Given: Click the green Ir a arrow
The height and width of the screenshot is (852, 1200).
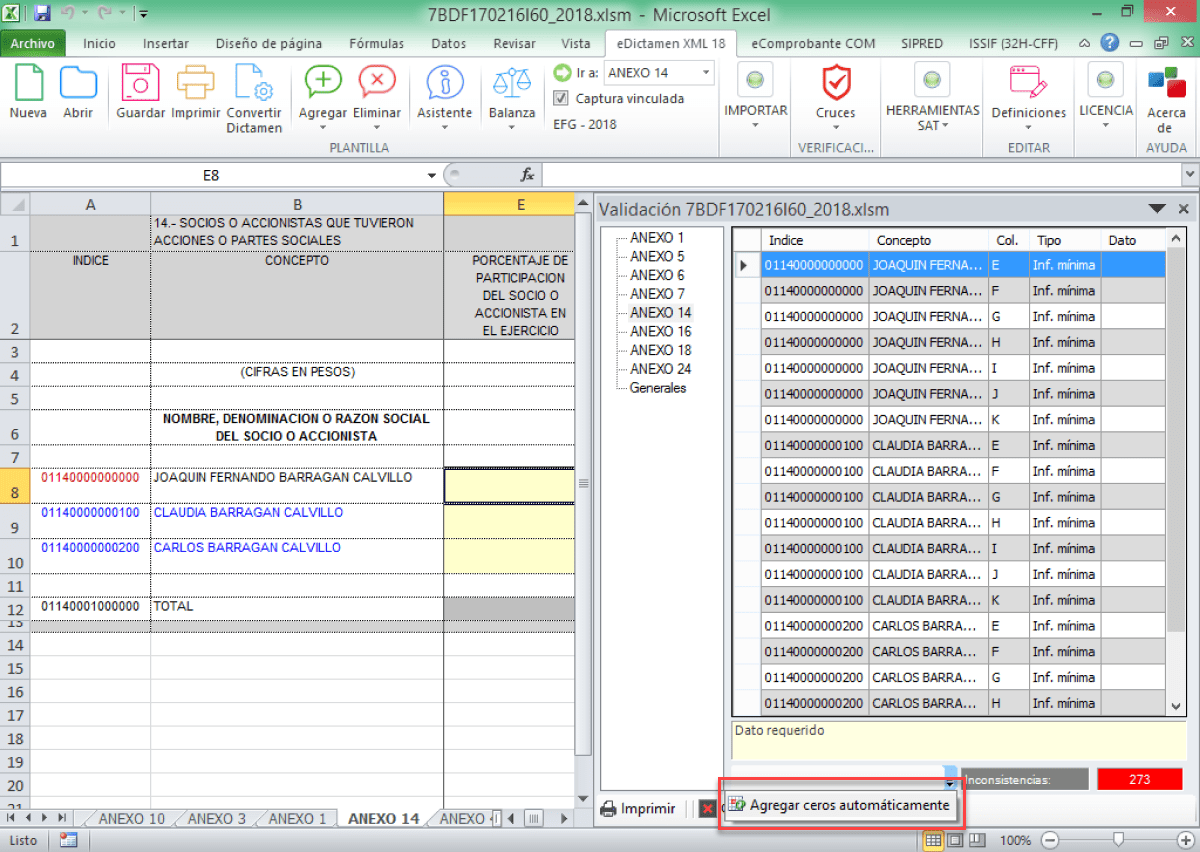Looking at the screenshot, I should (x=562, y=73).
